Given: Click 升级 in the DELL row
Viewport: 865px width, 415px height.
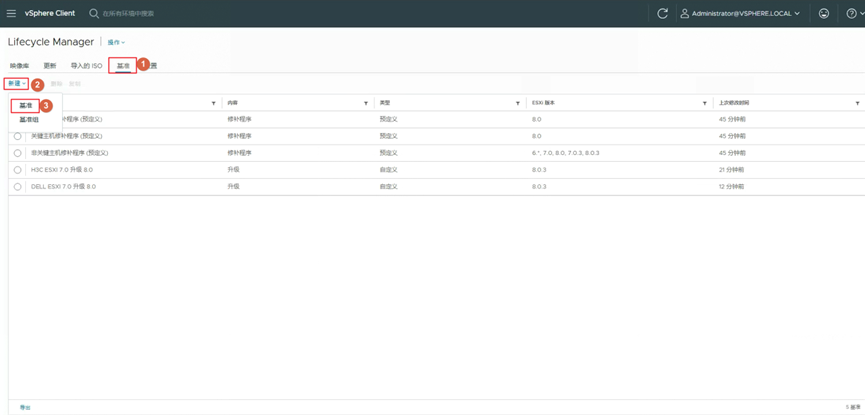Looking at the screenshot, I should 233,187.
